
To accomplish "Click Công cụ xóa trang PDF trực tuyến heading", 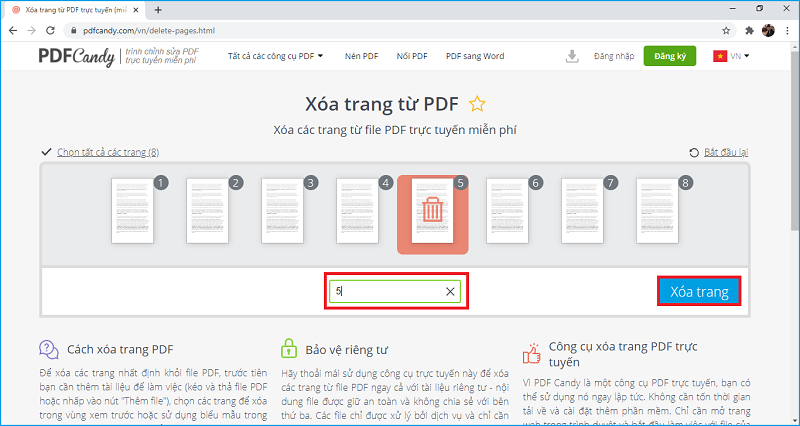I will [x=623, y=354].
